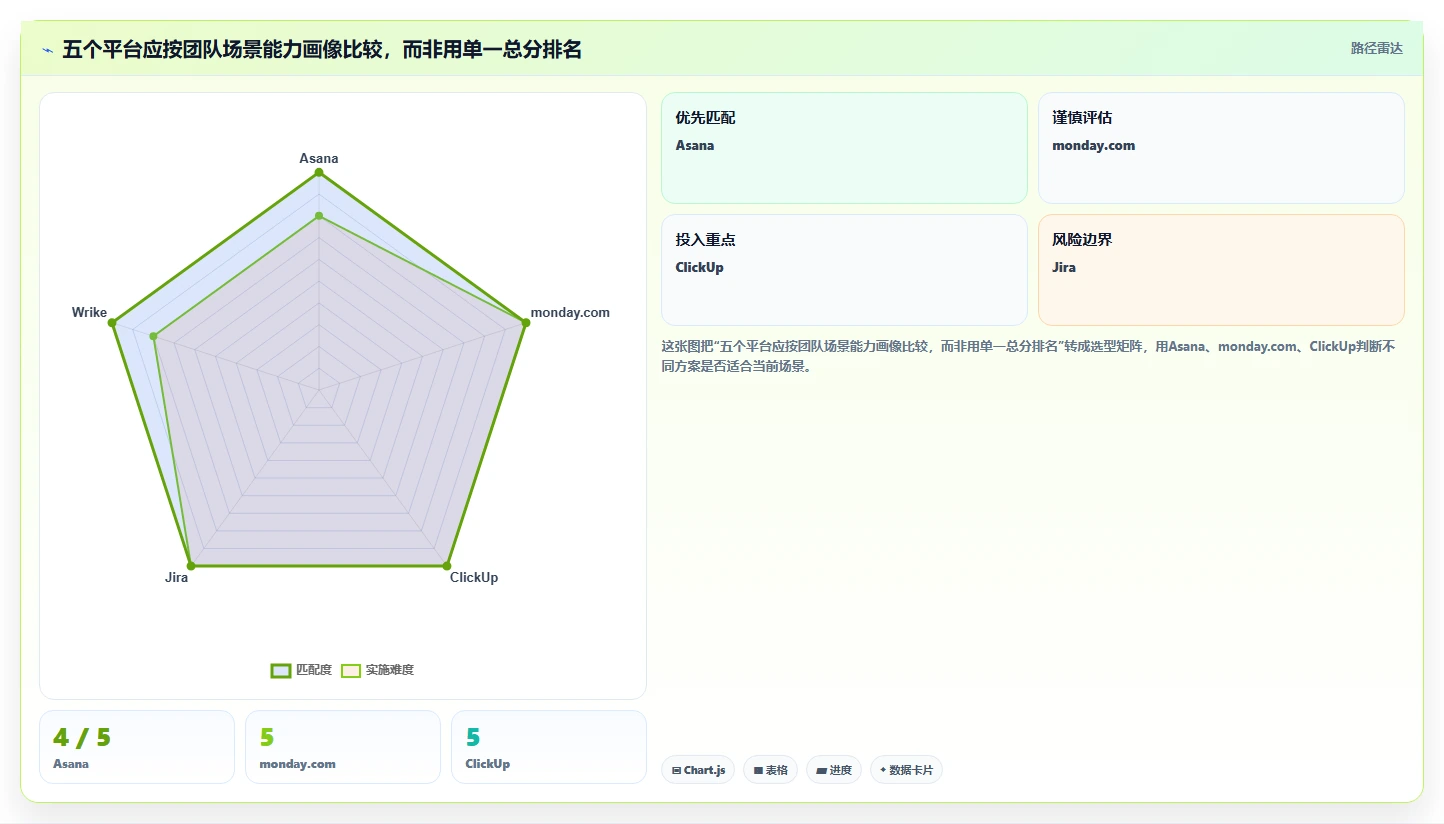This screenshot has width=1444, height=824.
Task: Click the ClickUp score 5 stat card
Action: tap(549, 747)
